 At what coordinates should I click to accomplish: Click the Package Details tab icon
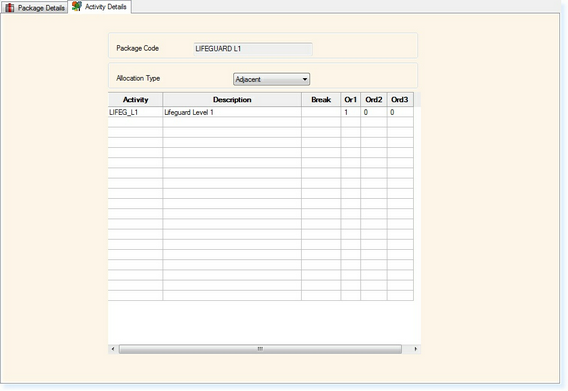click(10, 8)
